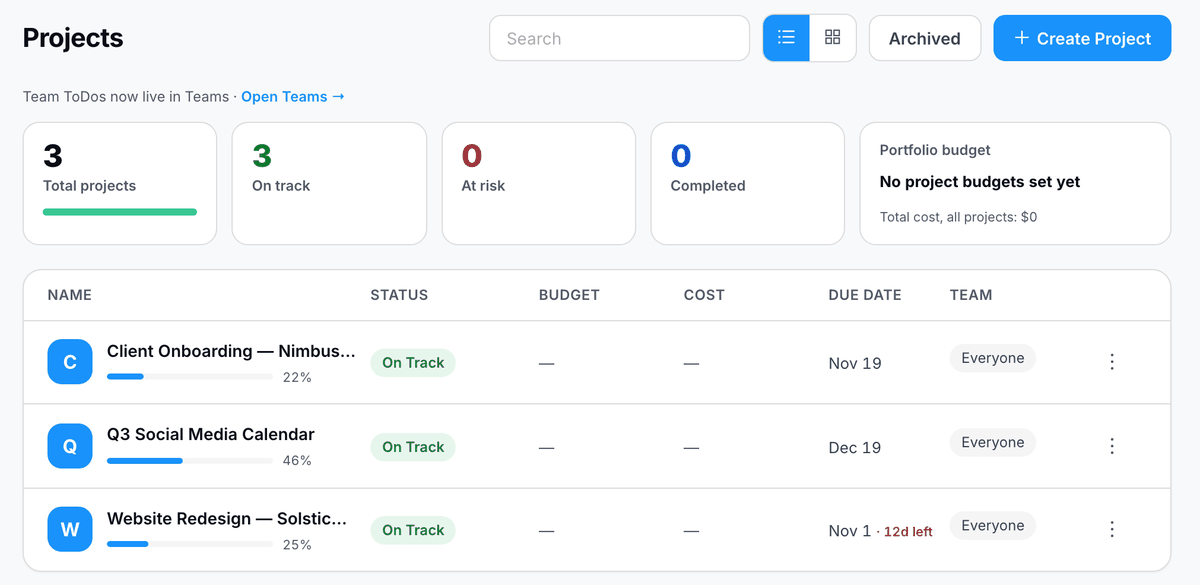Switch to grid view icon
Image resolution: width=1200 pixels, height=585 pixels.
tap(833, 38)
